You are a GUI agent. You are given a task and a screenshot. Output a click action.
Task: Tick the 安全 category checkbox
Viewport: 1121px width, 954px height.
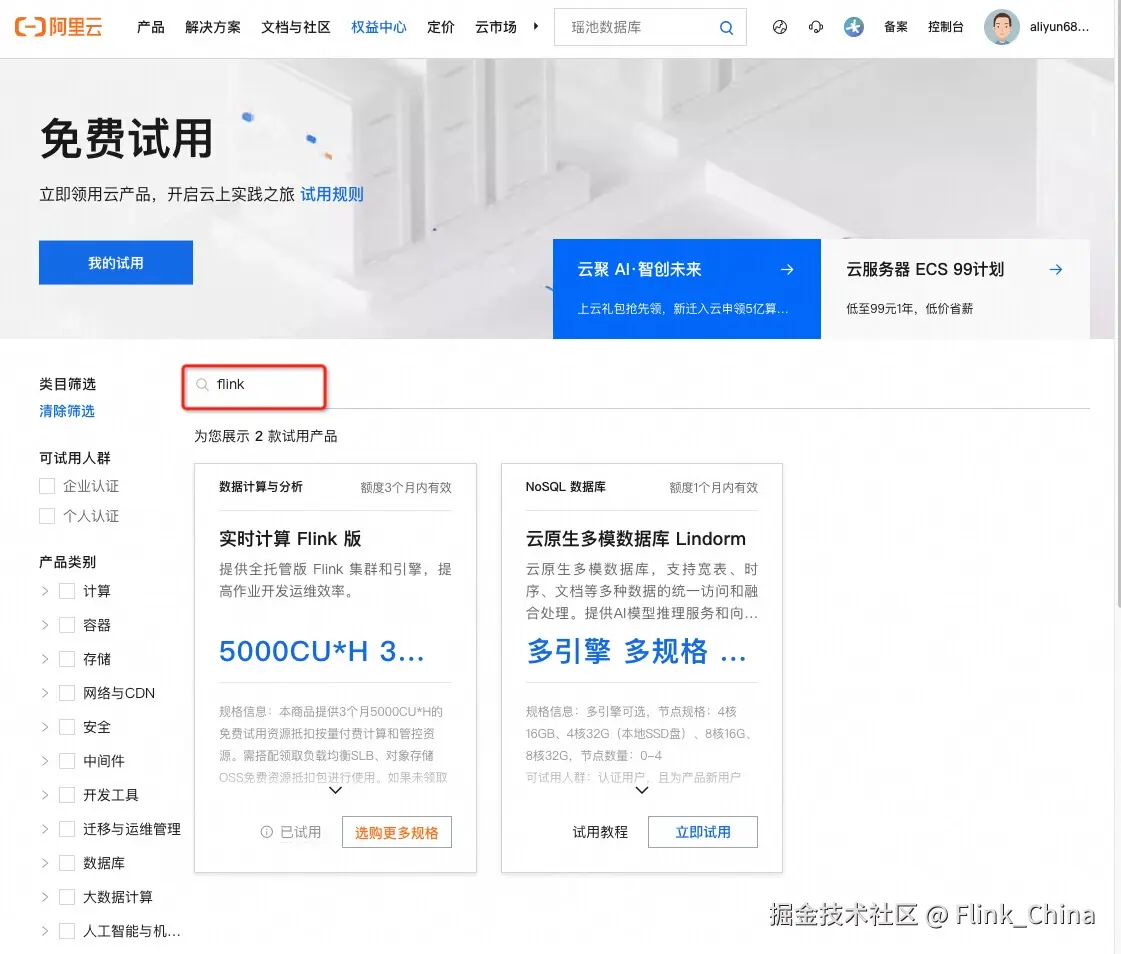tap(67, 727)
